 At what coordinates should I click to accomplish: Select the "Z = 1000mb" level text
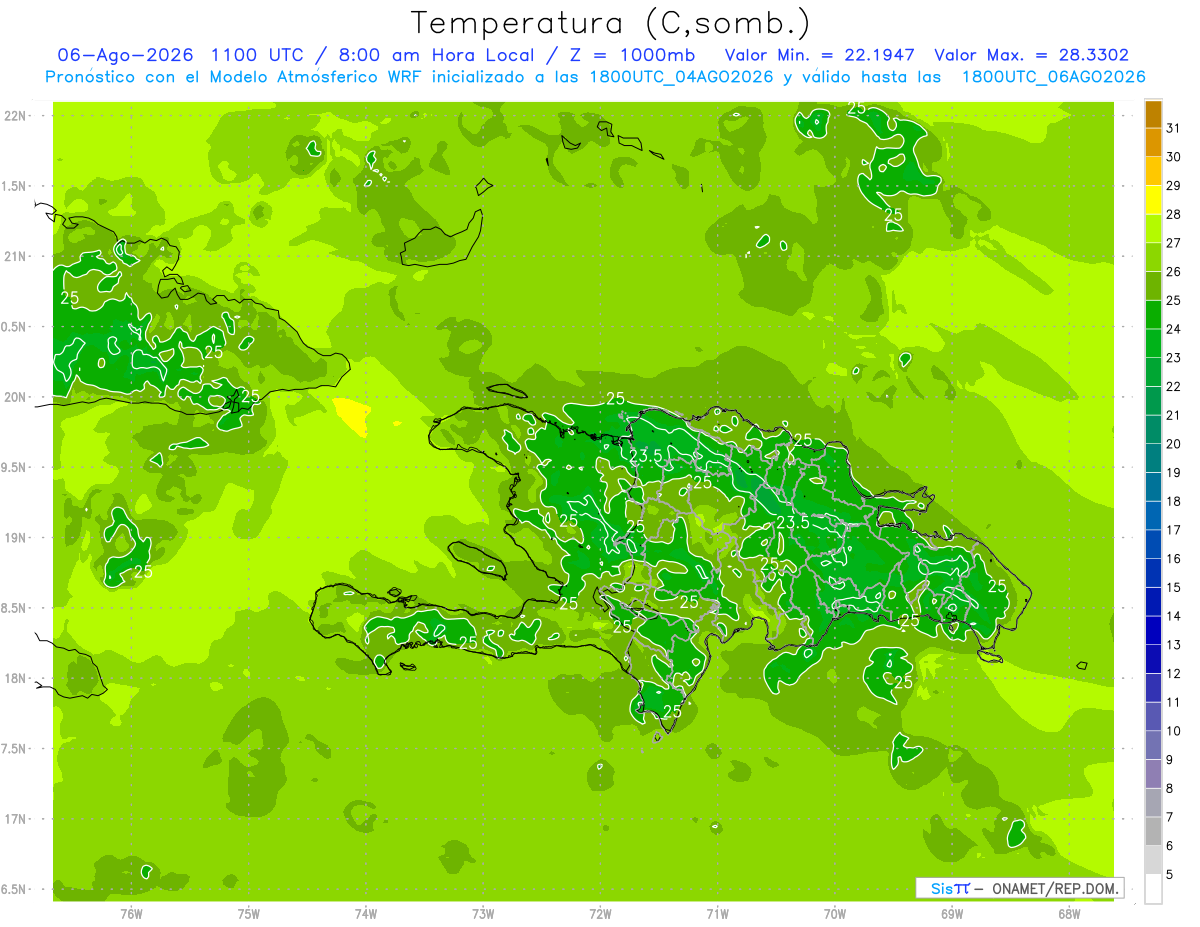(x=631, y=55)
